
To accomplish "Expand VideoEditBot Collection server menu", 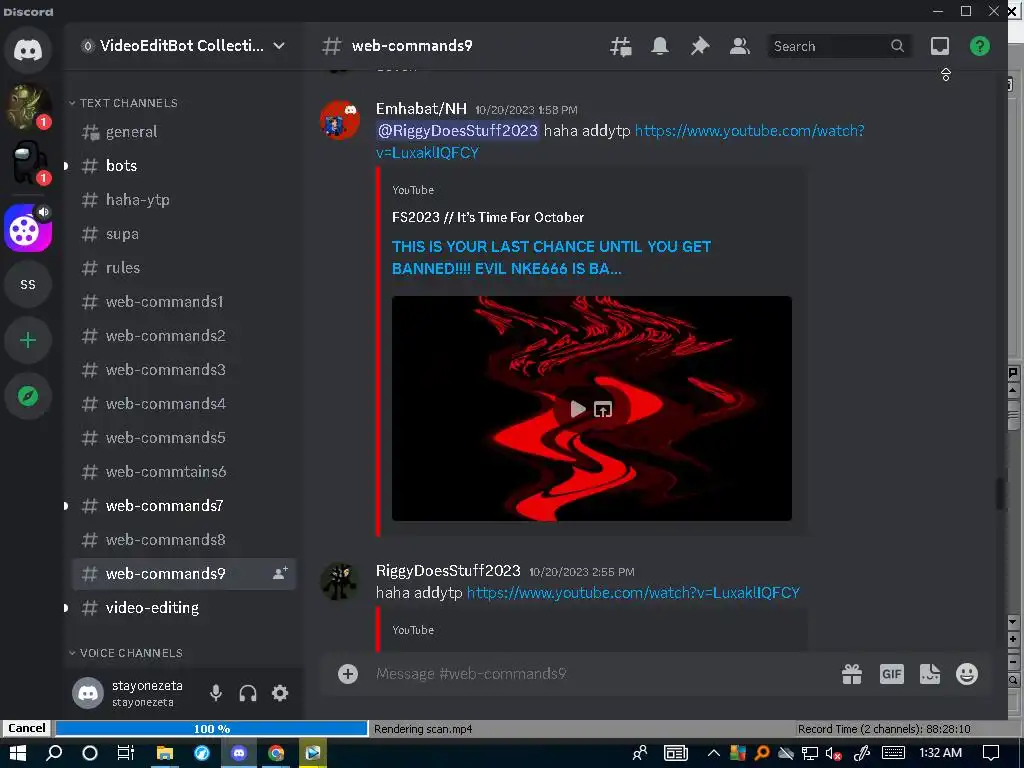I will pos(183,46).
